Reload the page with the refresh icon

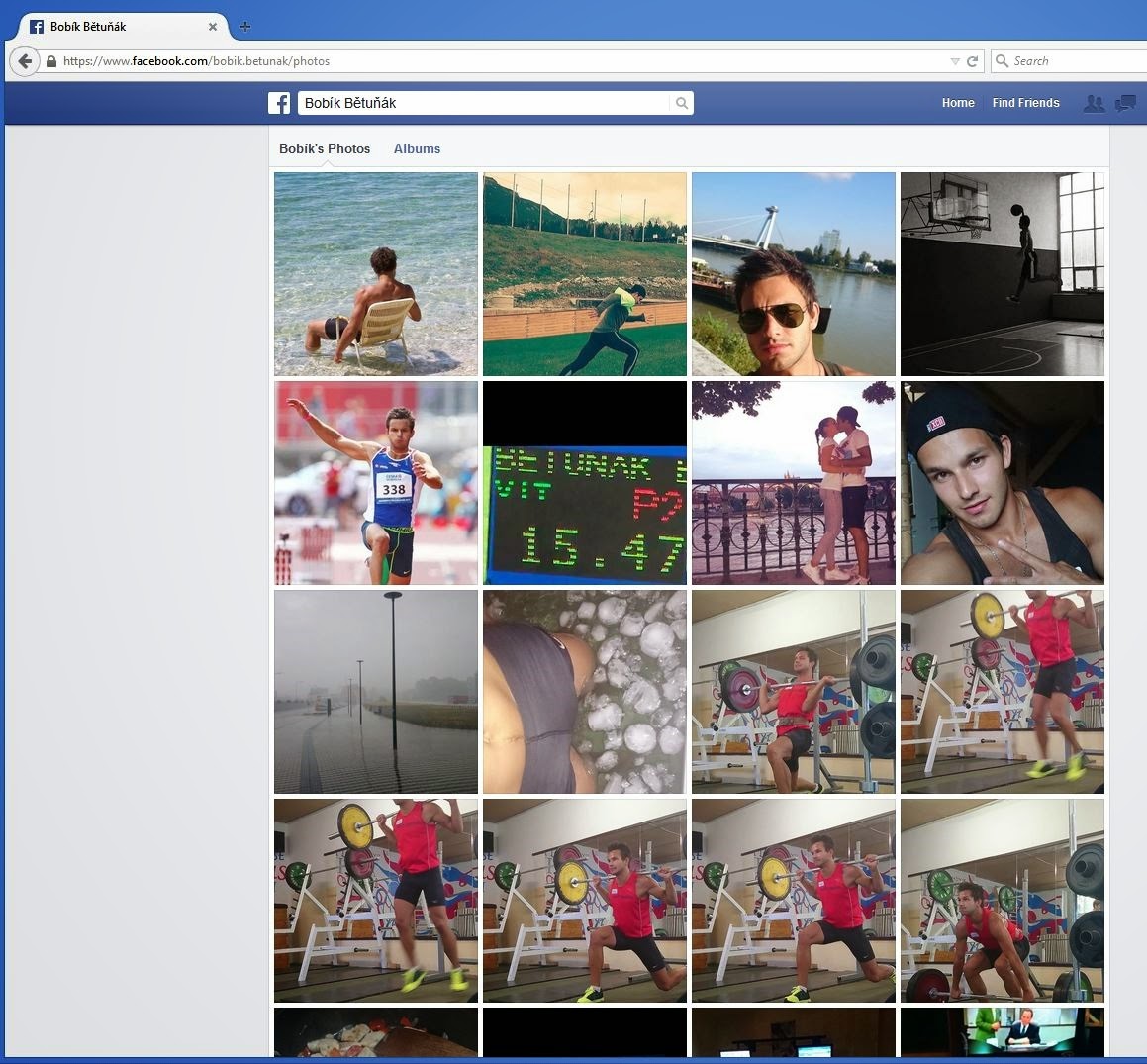[972, 61]
